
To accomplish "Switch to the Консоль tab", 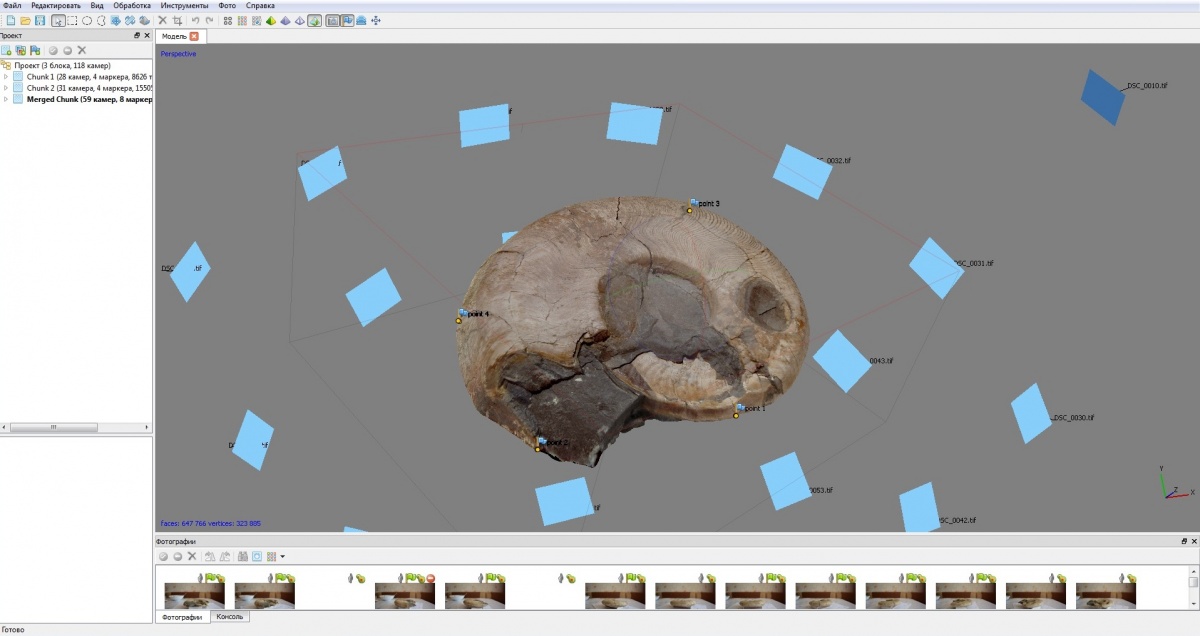I will point(231,617).
